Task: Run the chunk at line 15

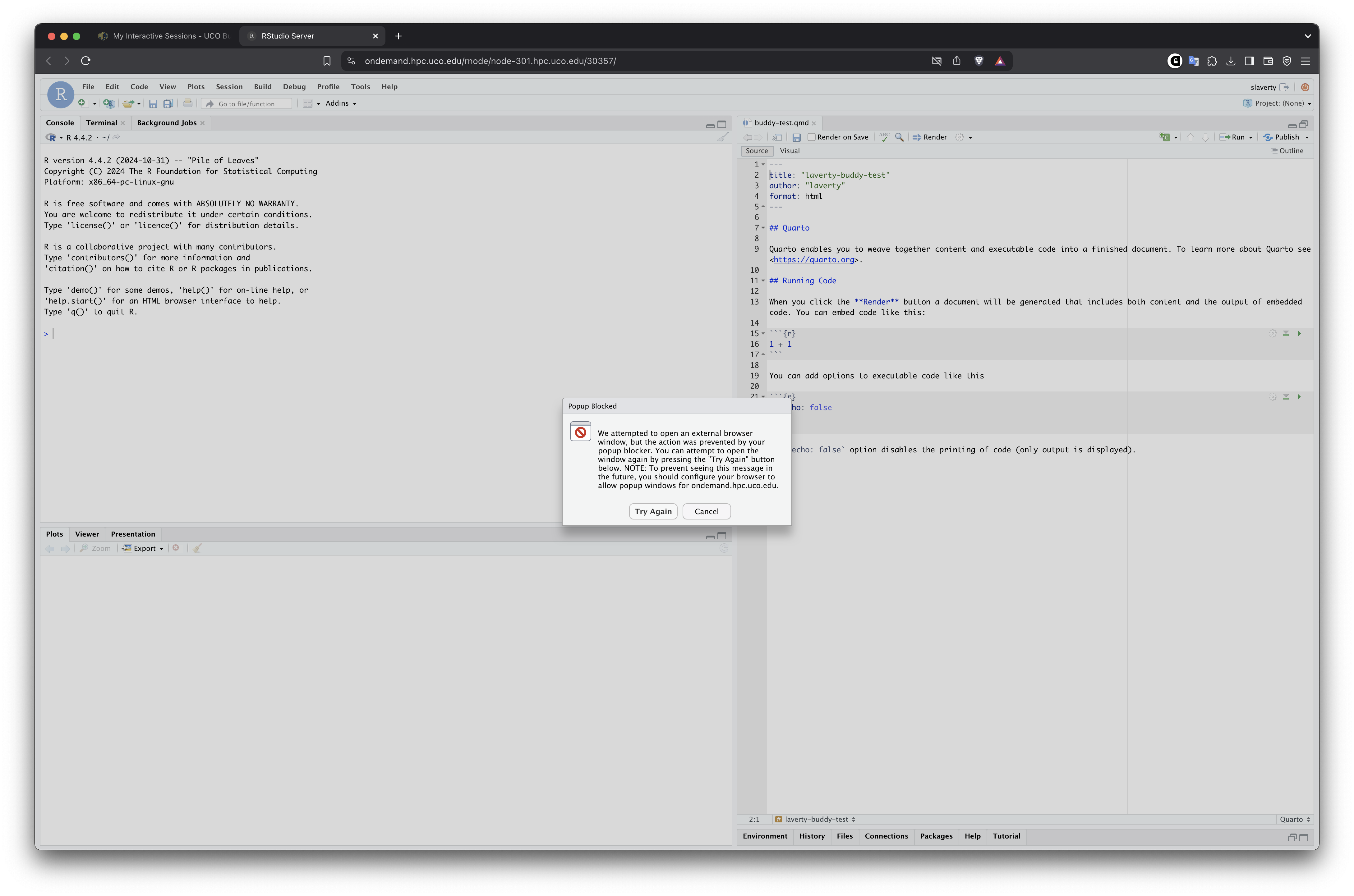Action: click(x=1299, y=334)
